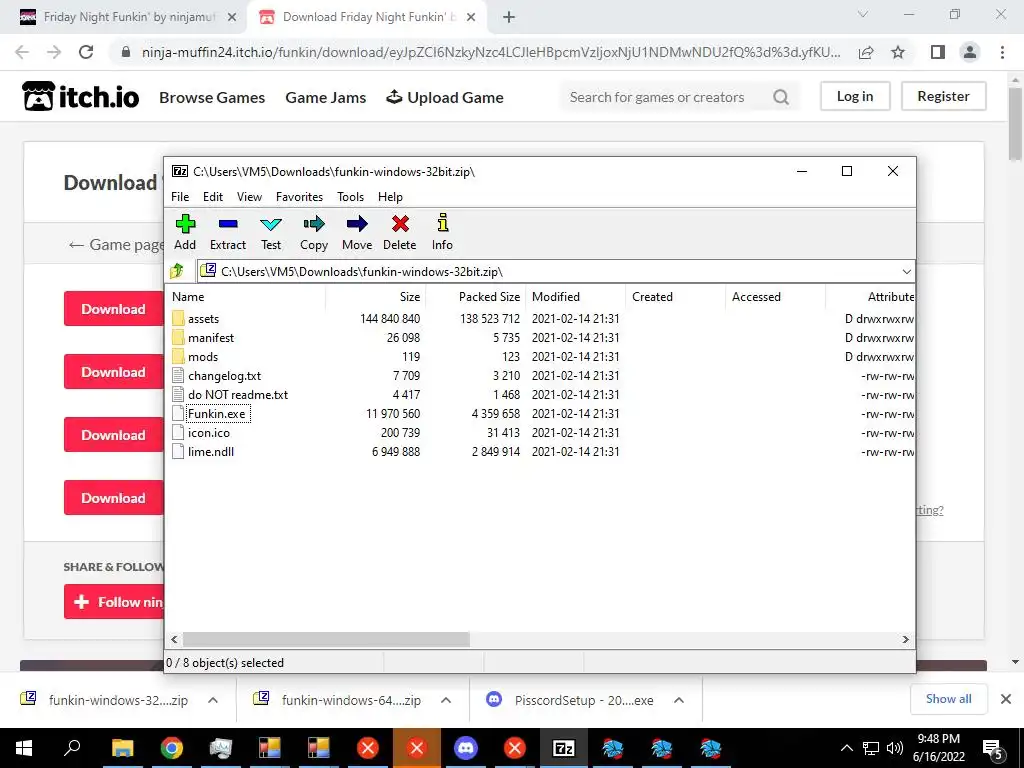Close the downloads bar

click(1006, 699)
